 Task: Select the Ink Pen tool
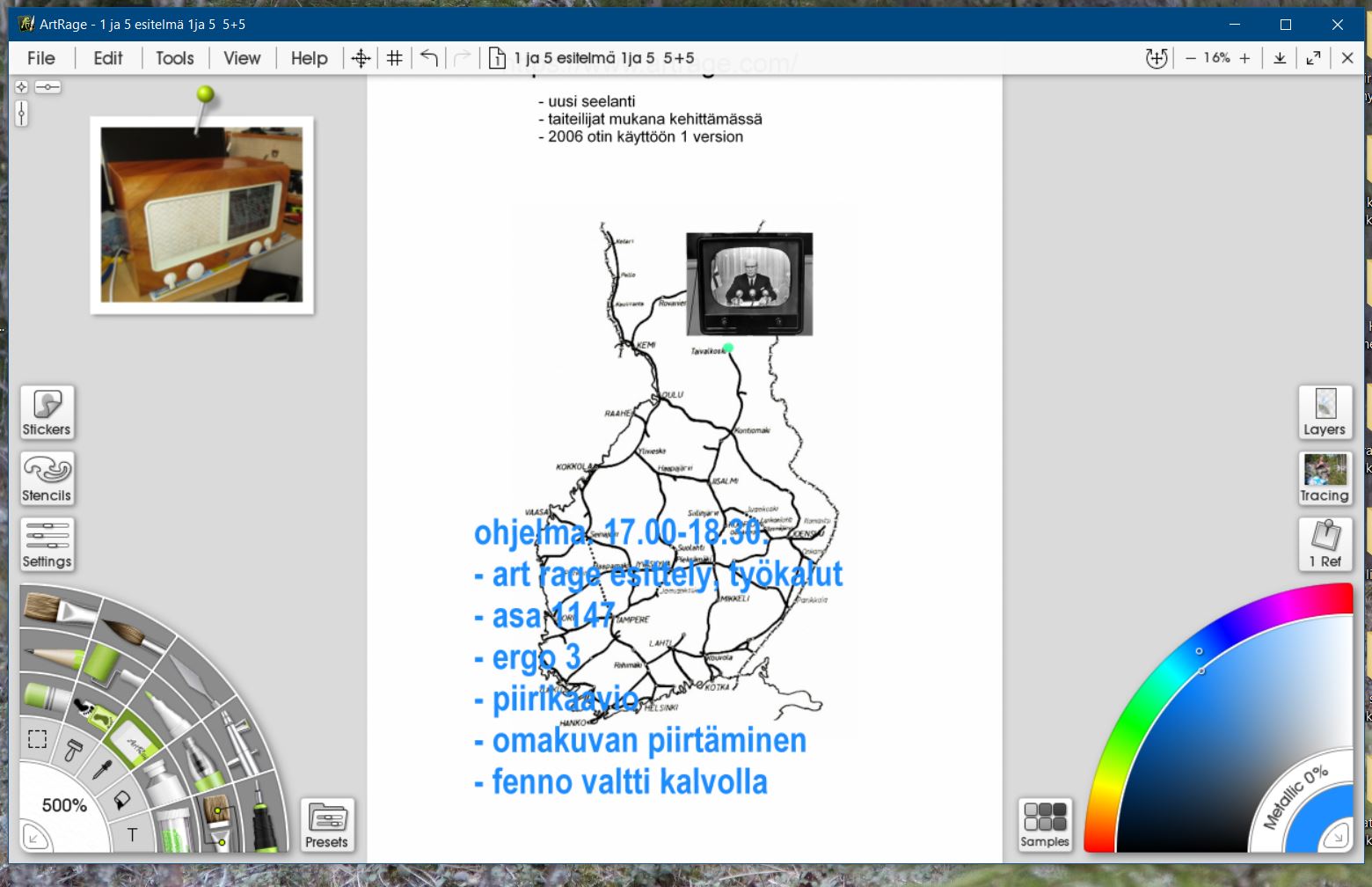coord(264,815)
